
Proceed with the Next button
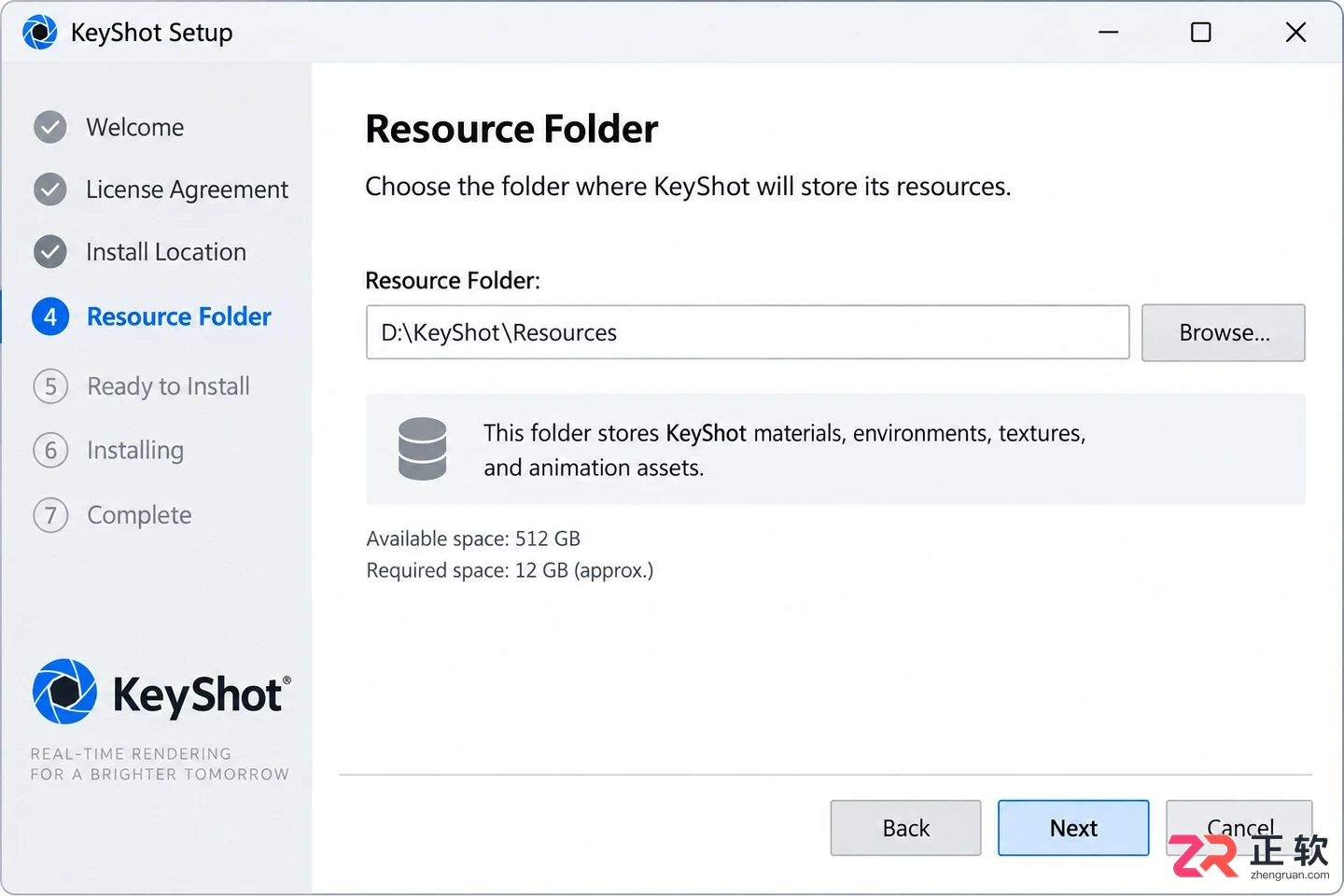(1073, 828)
